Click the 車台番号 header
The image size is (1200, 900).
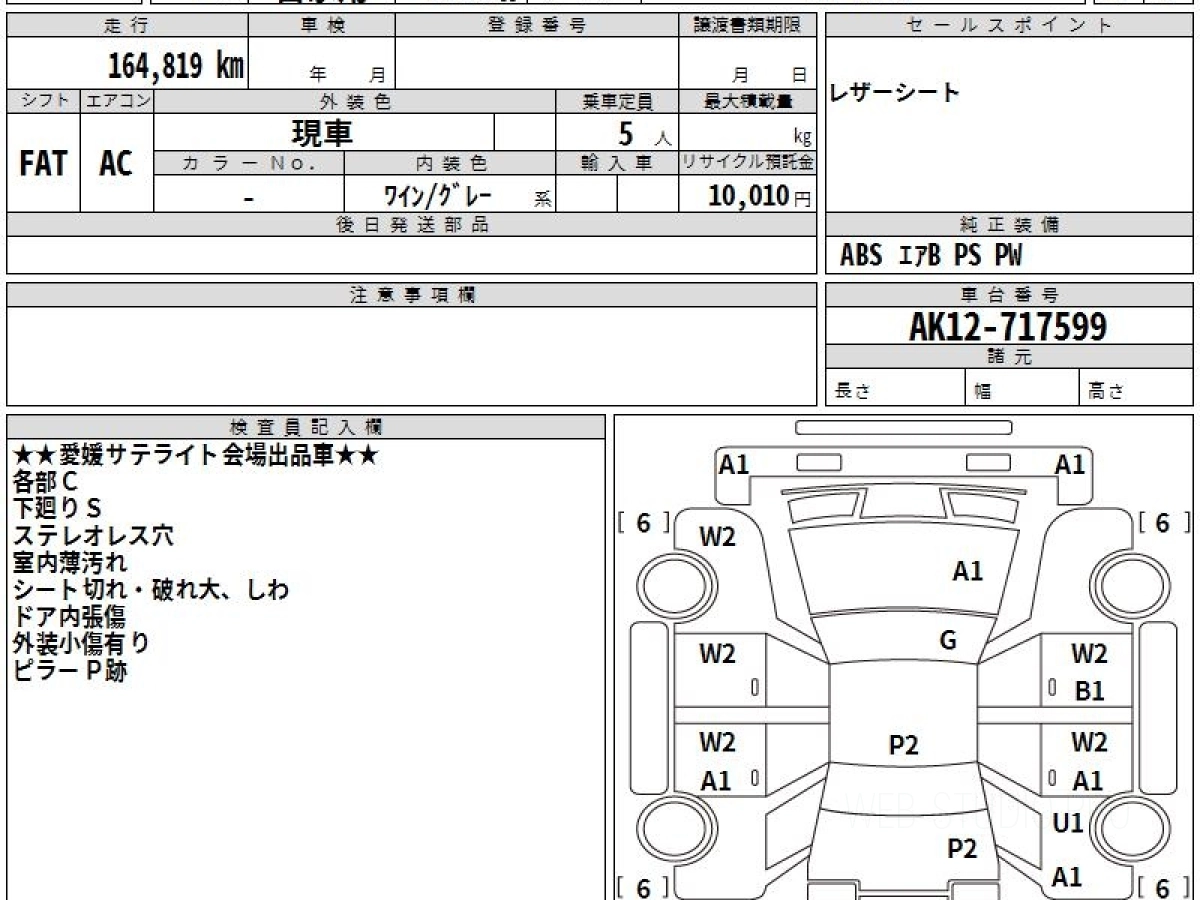(x=1009, y=295)
